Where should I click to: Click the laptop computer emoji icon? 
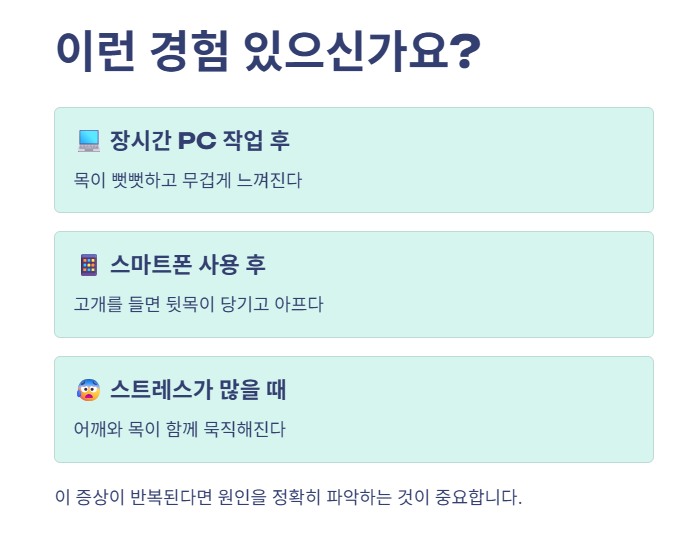[x=89, y=141]
